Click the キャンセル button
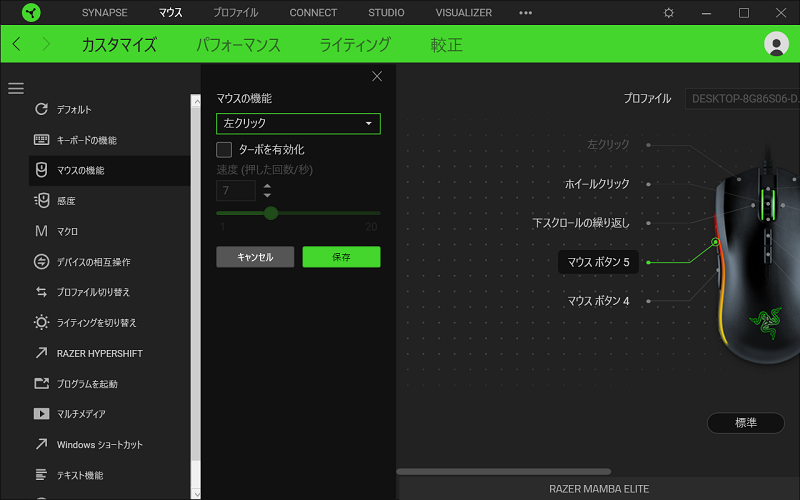The height and width of the screenshot is (500, 800). [x=255, y=257]
